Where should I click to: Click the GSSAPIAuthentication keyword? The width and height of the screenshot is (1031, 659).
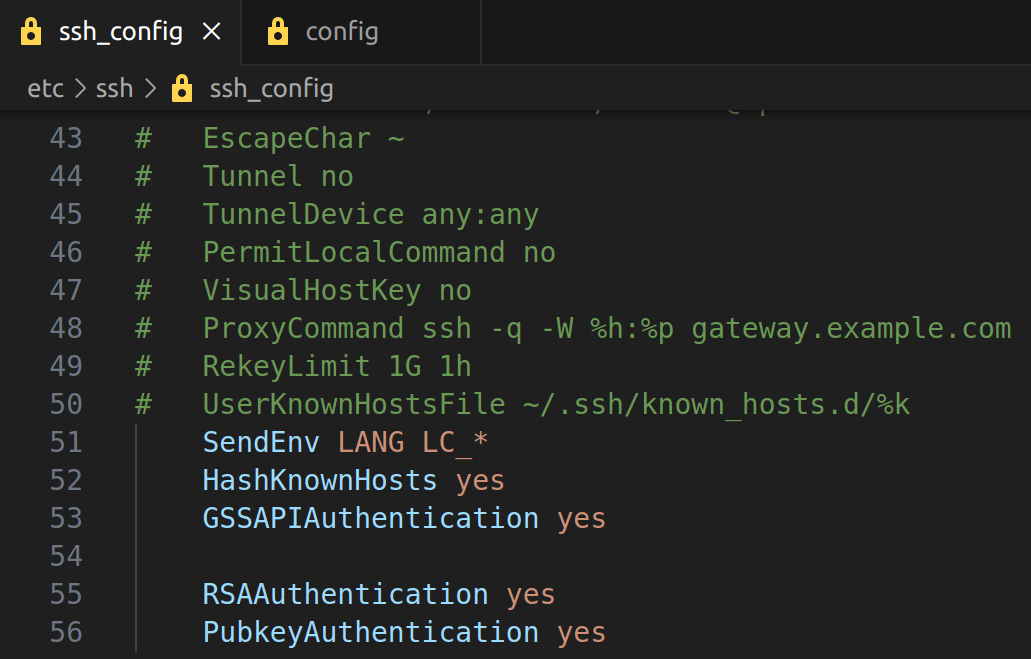pos(370,518)
